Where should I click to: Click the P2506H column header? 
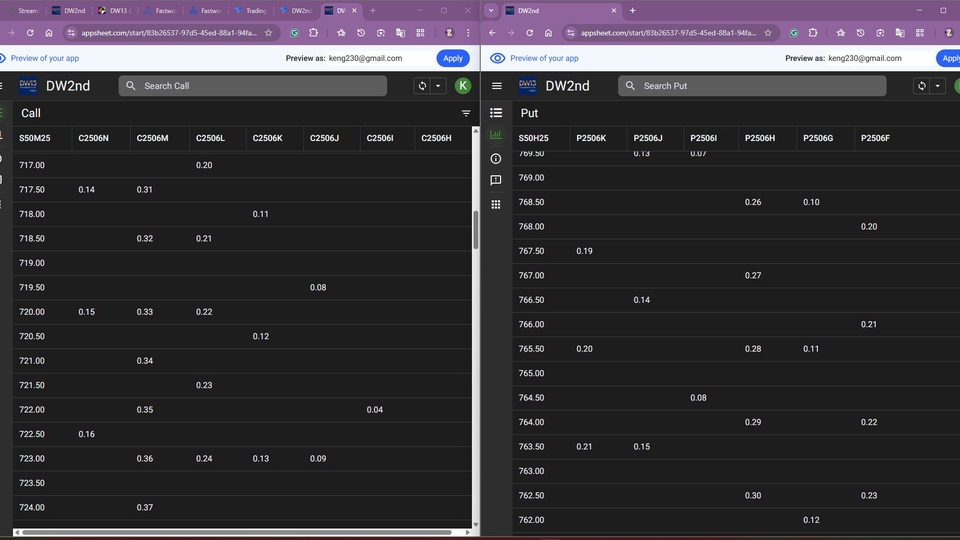(x=760, y=137)
